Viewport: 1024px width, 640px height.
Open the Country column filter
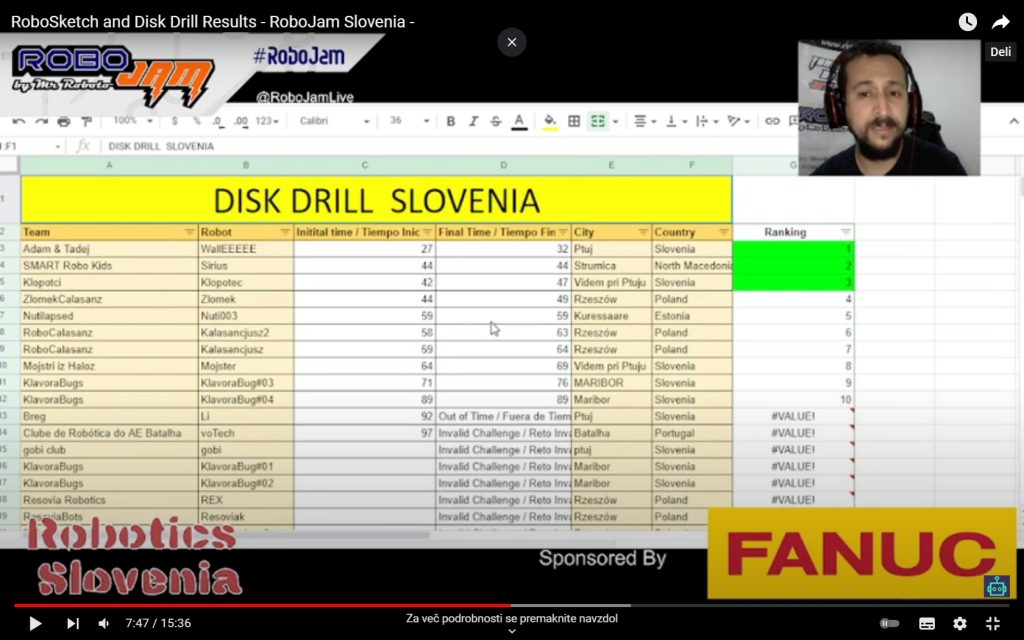[723, 232]
